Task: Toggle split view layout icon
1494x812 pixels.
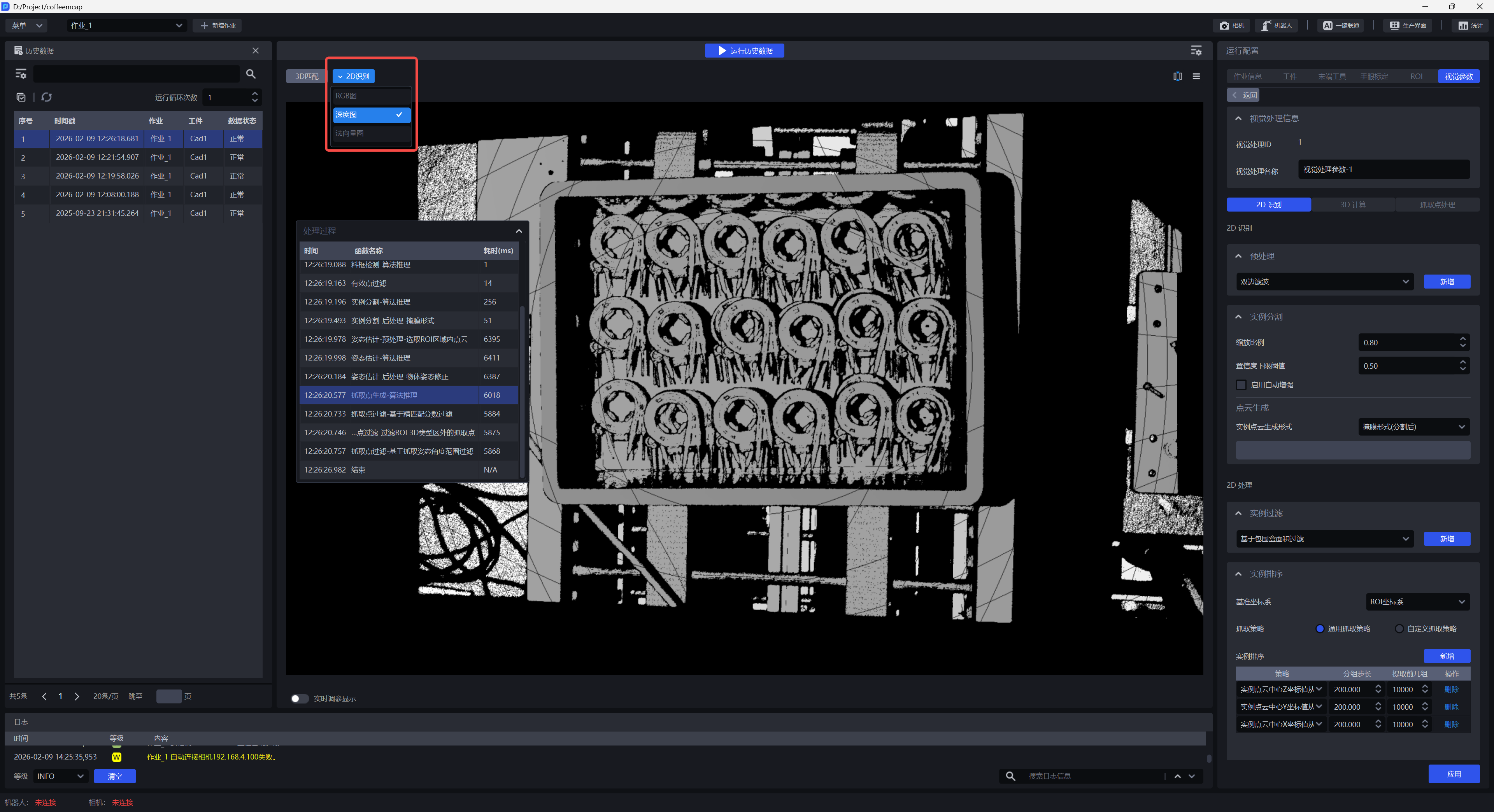Action: tap(1177, 76)
